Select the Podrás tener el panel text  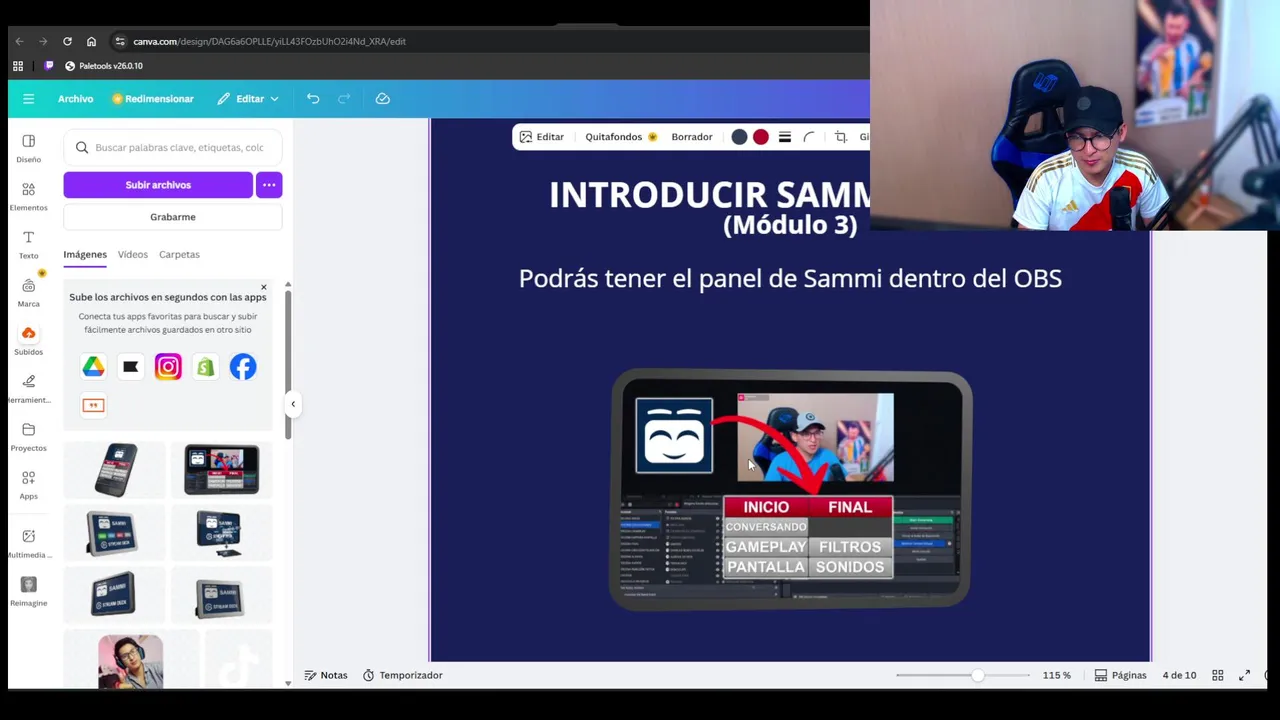click(x=790, y=279)
